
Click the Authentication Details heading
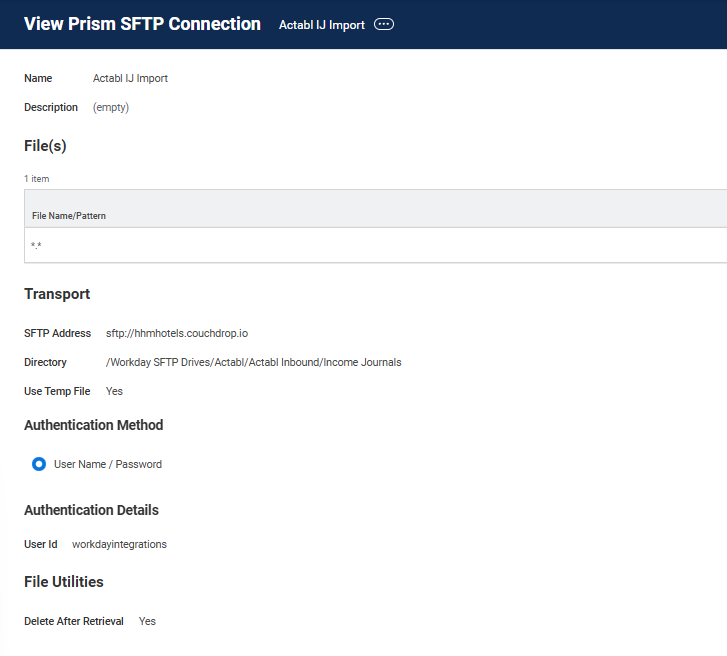(x=91, y=510)
